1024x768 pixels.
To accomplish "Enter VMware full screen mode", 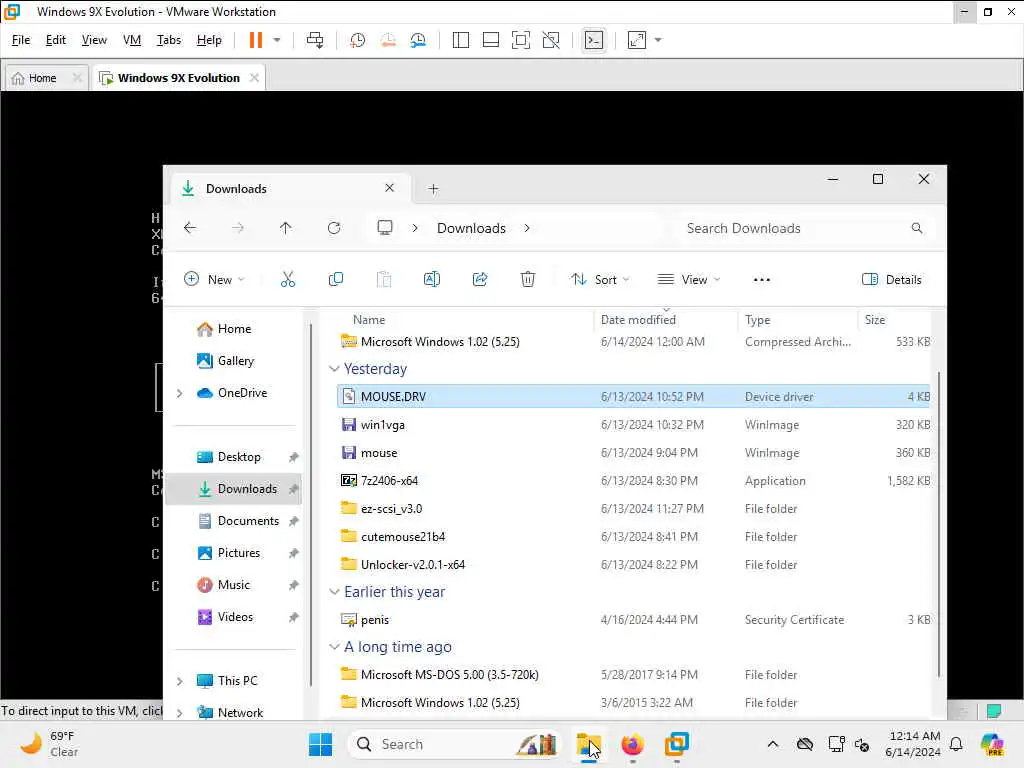I will pos(520,40).
